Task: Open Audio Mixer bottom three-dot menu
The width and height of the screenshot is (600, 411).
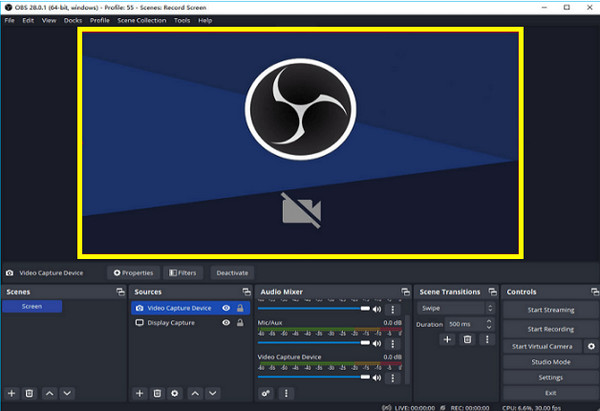Action: coord(286,393)
